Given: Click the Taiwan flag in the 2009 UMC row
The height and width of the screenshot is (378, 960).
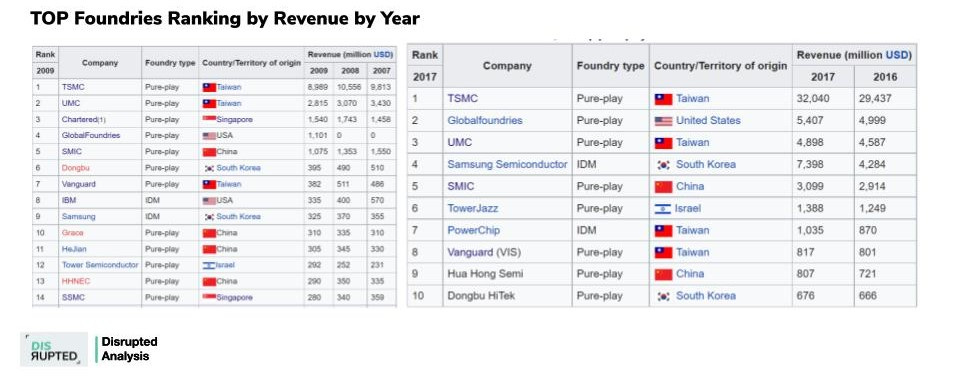Looking at the screenshot, I should [x=209, y=103].
